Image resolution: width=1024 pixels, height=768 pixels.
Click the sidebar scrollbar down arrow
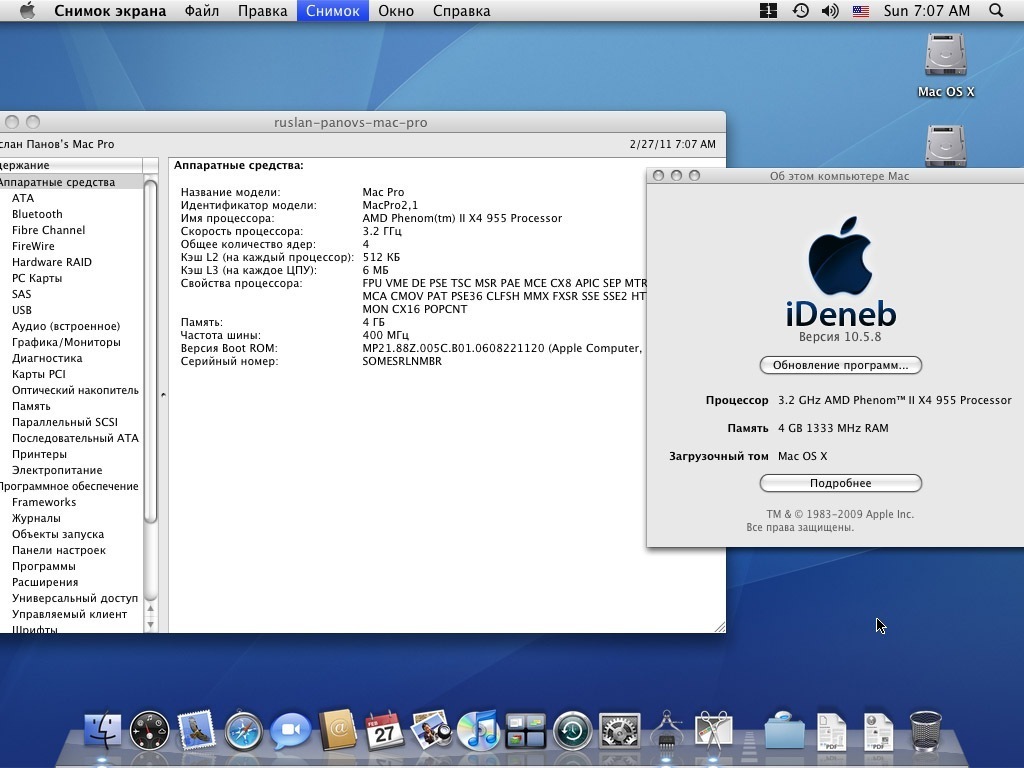(x=151, y=624)
